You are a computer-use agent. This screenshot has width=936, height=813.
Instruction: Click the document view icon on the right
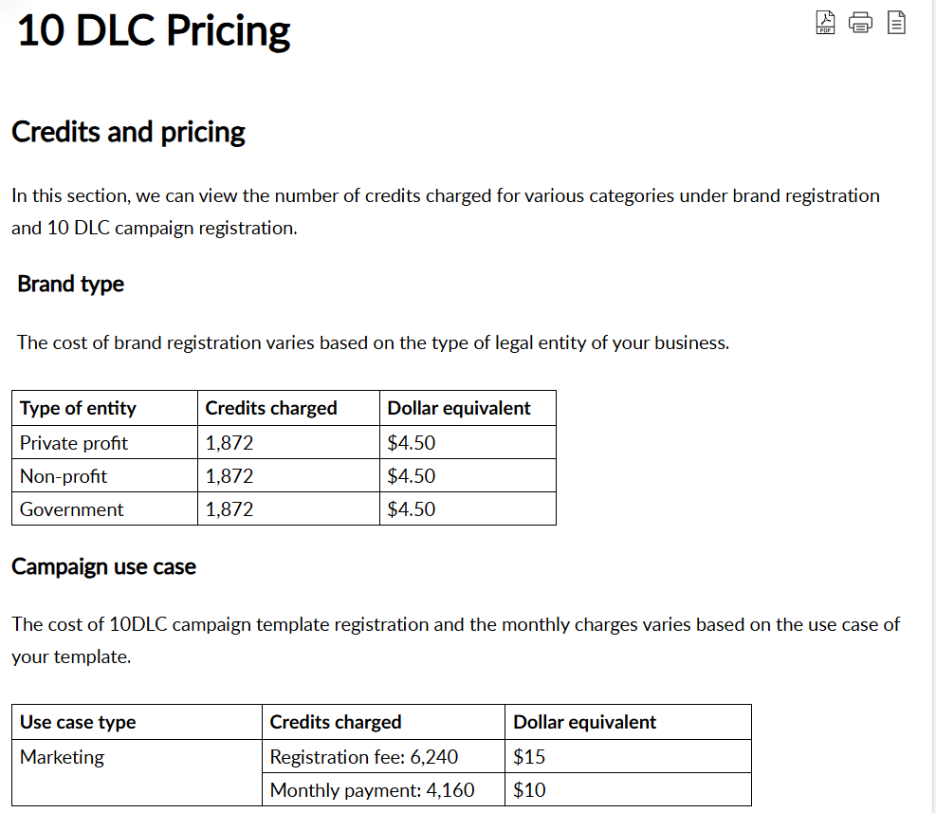pos(896,22)
